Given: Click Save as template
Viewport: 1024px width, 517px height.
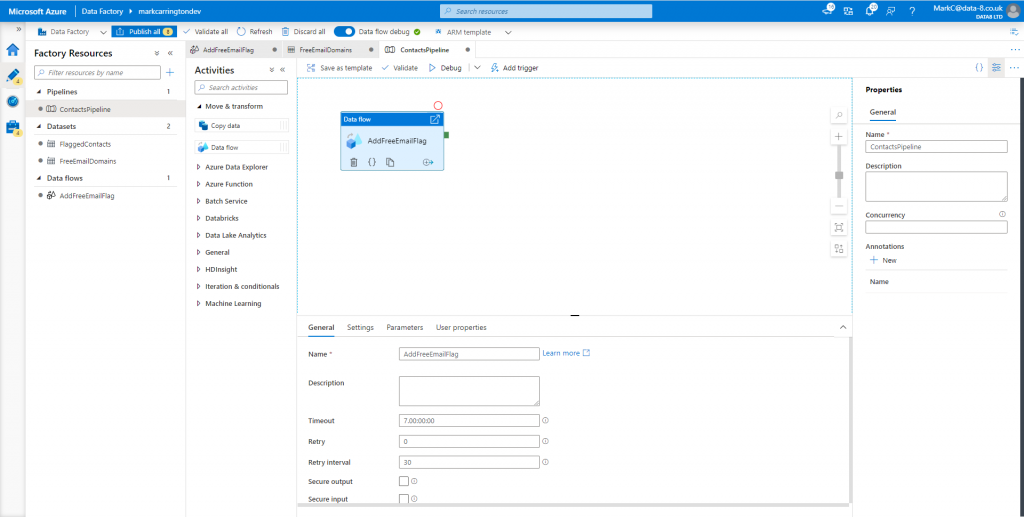Looking at the screenshot, I should coord(339,68).
